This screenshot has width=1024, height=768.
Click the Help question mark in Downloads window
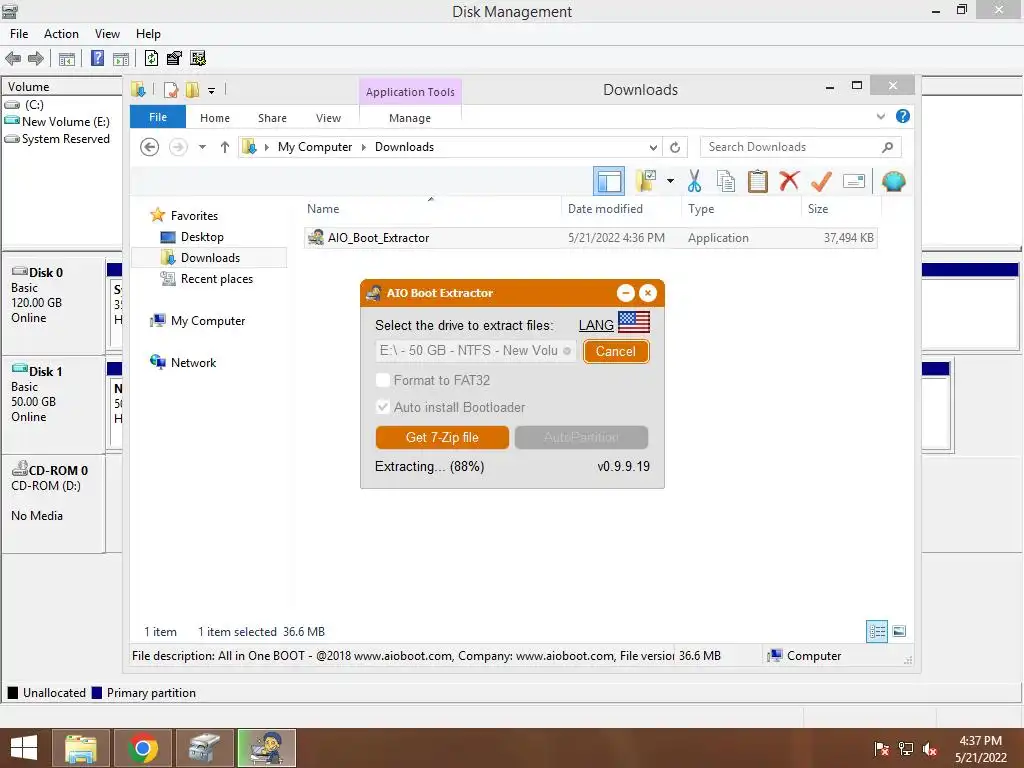click(903, 116)
